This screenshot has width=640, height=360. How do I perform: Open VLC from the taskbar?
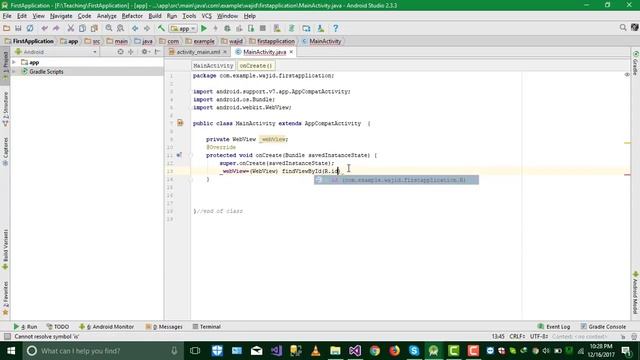coord(316,351)
